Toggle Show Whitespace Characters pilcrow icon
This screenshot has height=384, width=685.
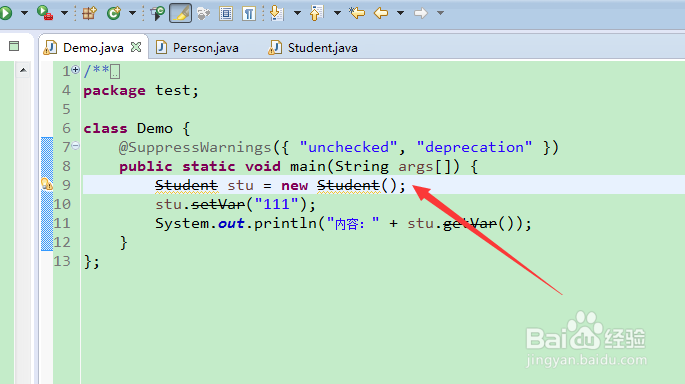[249, 14]
